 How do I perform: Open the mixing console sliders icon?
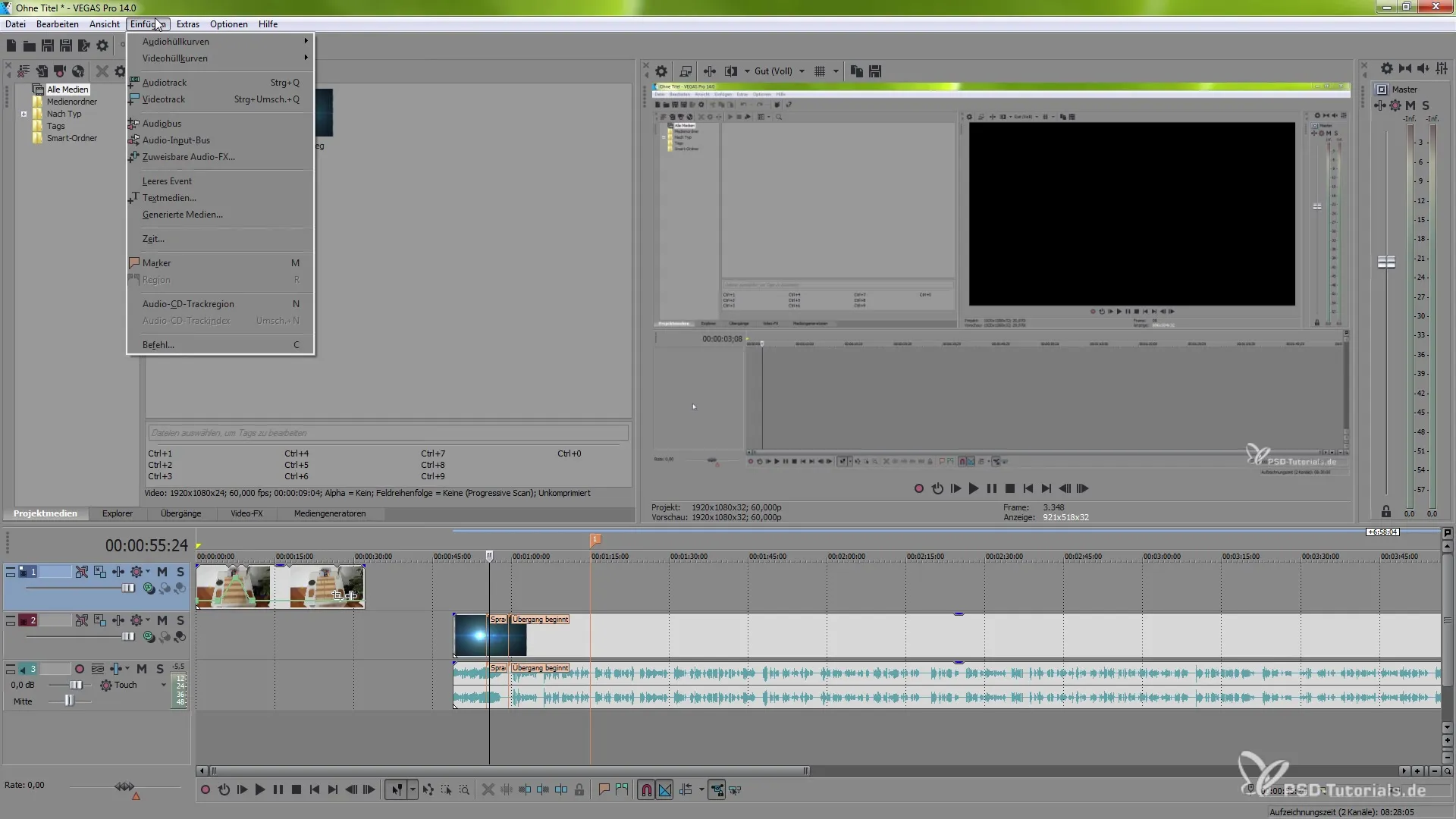(x=1442, y=69)
